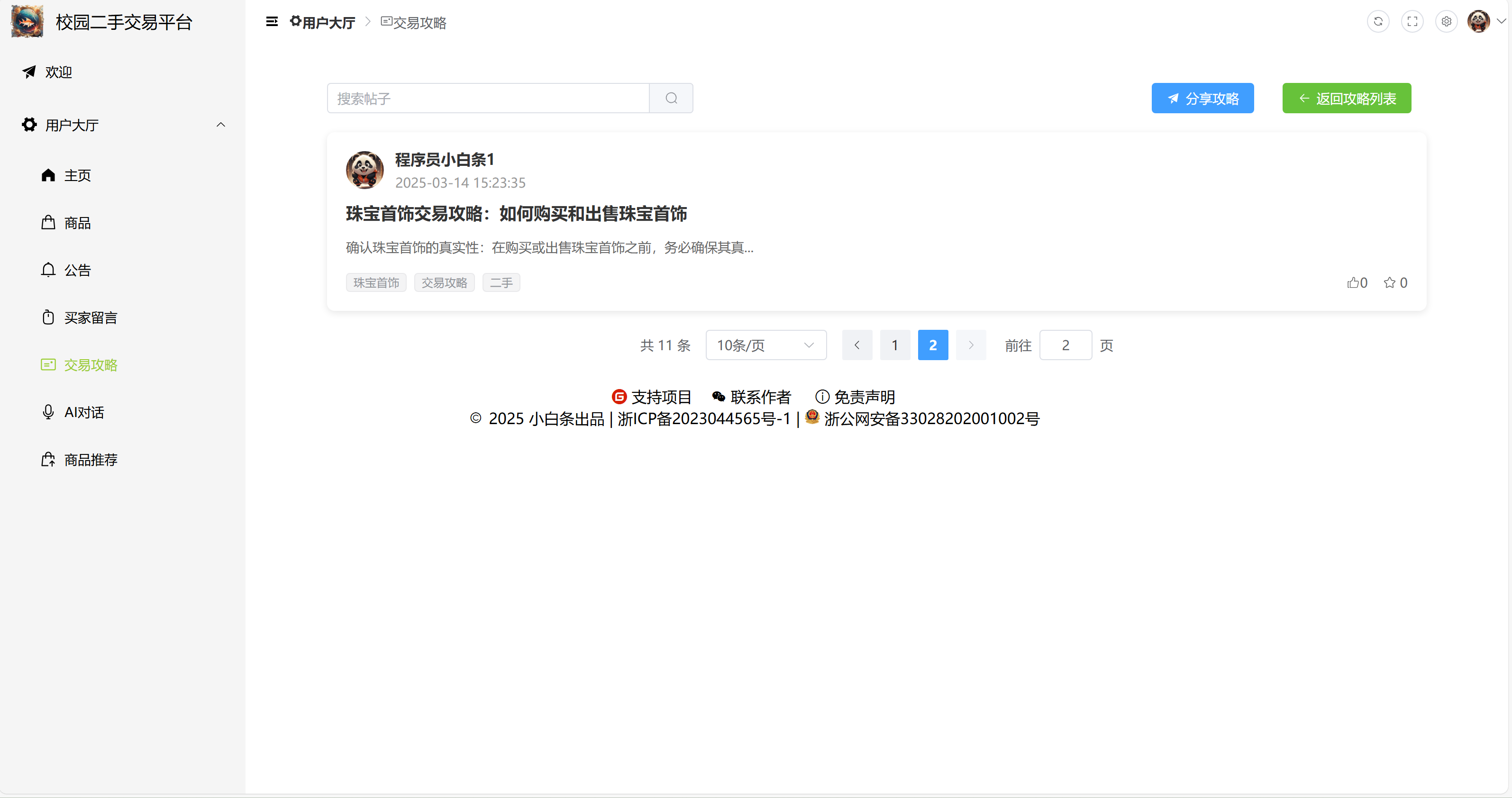Collapse sidebar with hamburger icon

click(x=272, y=22)
